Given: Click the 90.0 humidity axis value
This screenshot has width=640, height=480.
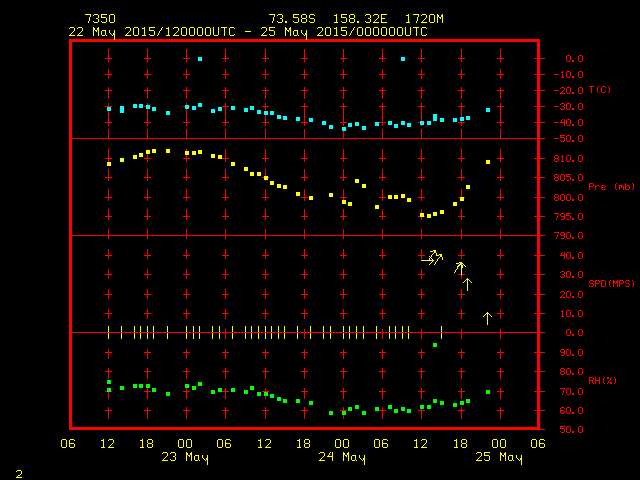Looking at the screenshot, I should pyautogui.click(x=571, y=353).
